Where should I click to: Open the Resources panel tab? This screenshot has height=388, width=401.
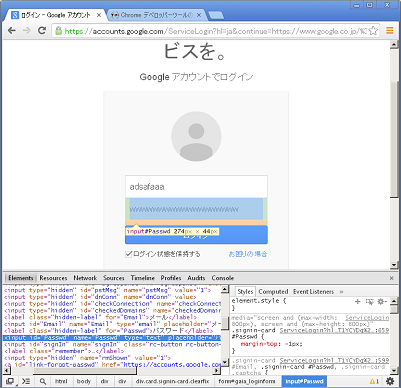[53, 278]
